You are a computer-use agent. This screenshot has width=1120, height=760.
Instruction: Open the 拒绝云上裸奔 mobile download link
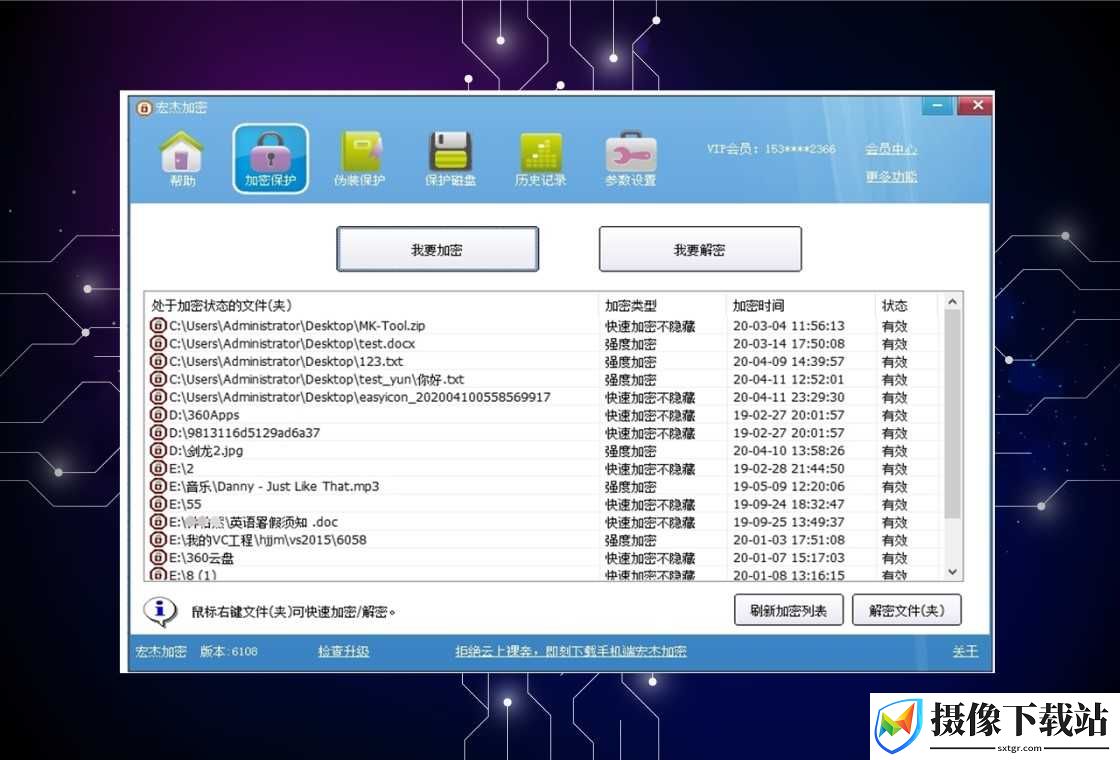click(571, 651)
